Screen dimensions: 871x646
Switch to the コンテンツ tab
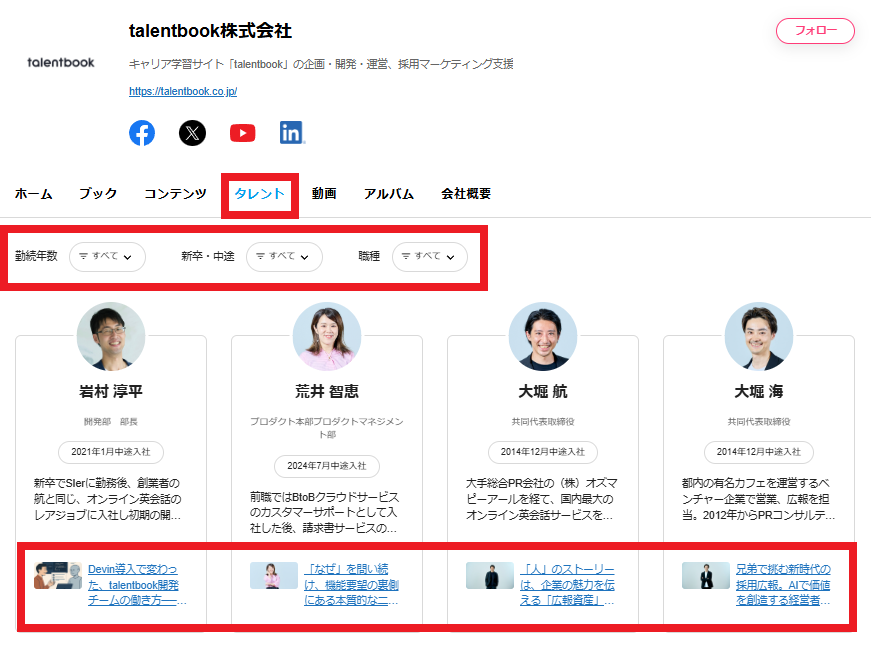[x=175, y=194]
